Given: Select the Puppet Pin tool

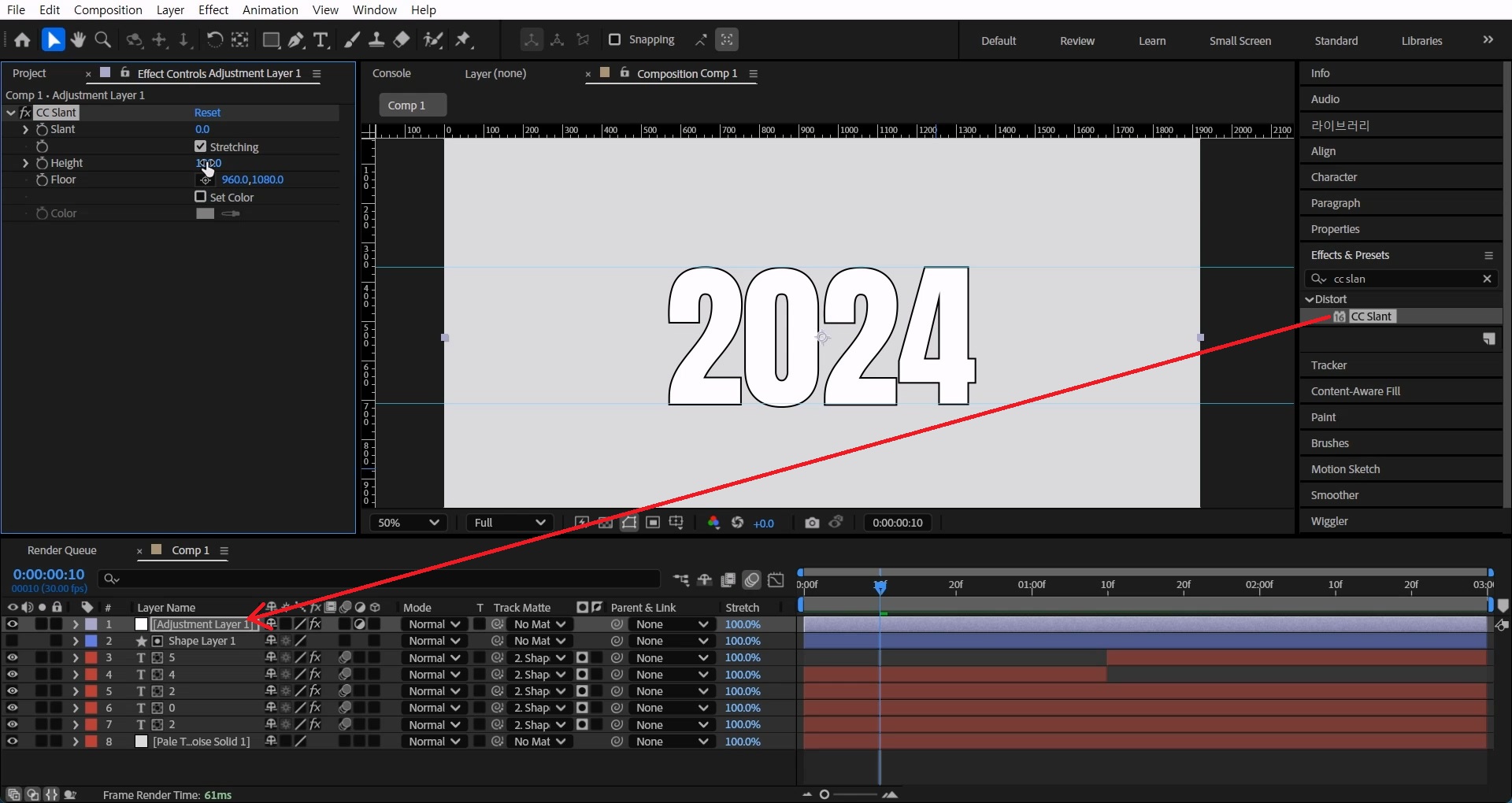Looking at the screenshot, I should click(x=464, y=40).
